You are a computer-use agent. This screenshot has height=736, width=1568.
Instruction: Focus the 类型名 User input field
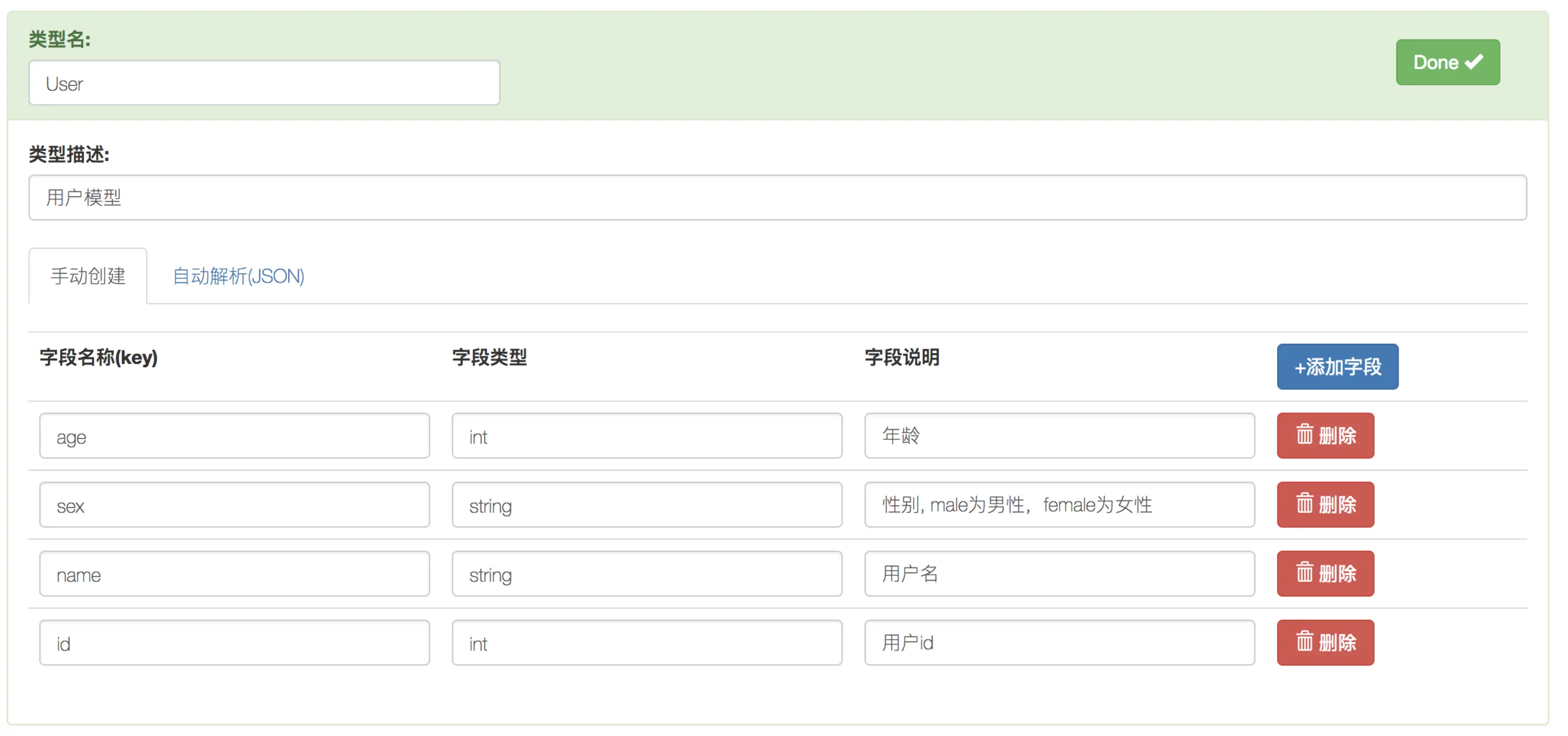[x=263, y=83]
